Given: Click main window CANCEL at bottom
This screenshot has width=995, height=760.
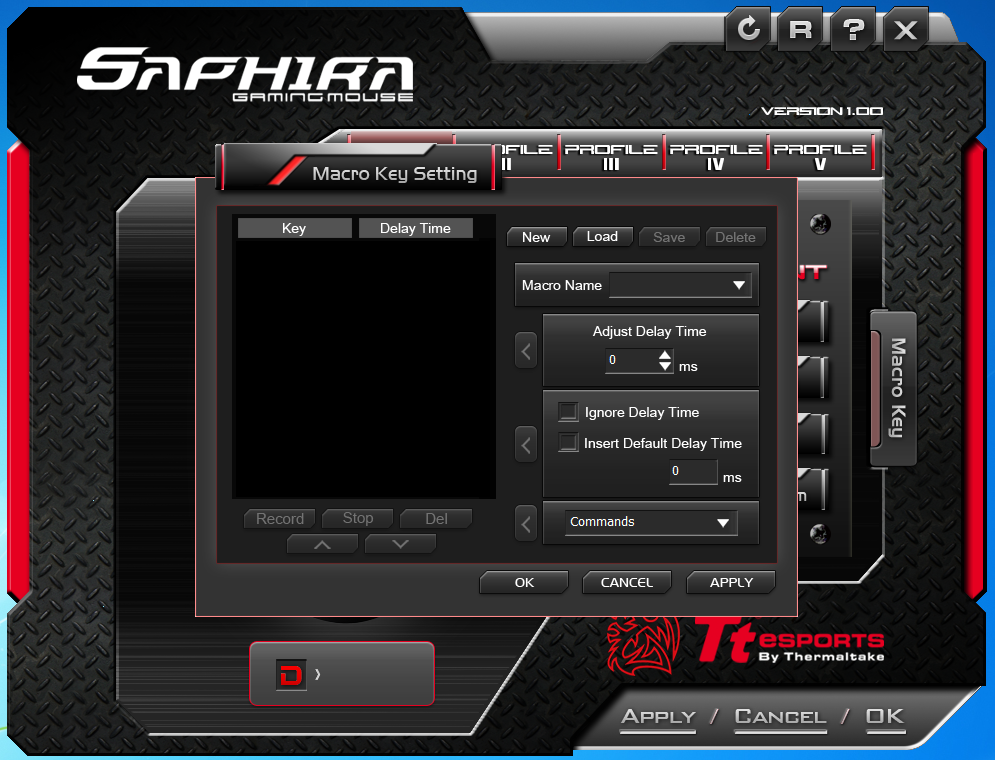Looking at the screenshot, I should (x=781, y=717).
